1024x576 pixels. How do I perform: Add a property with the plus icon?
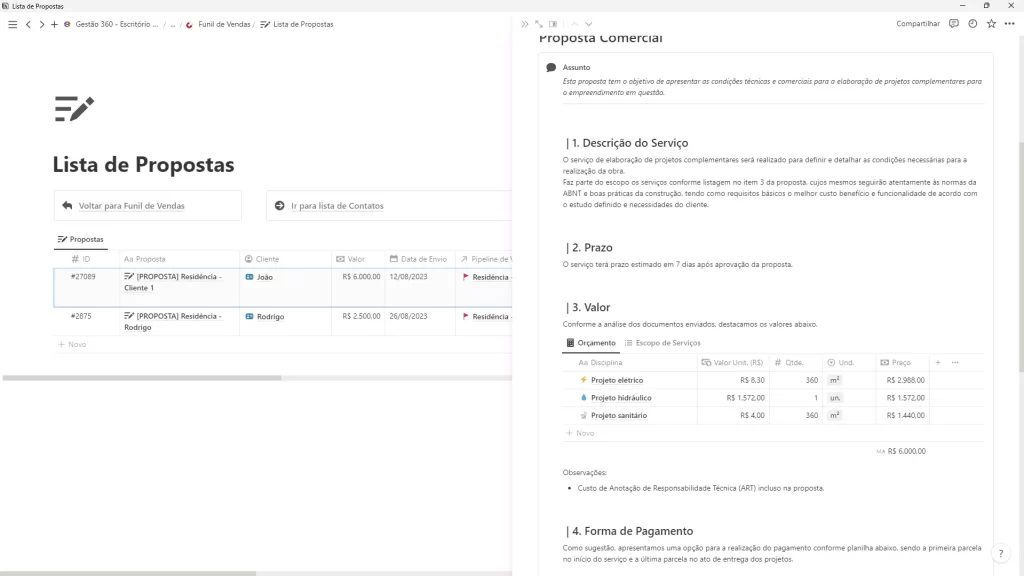click(x=938, y=362)
